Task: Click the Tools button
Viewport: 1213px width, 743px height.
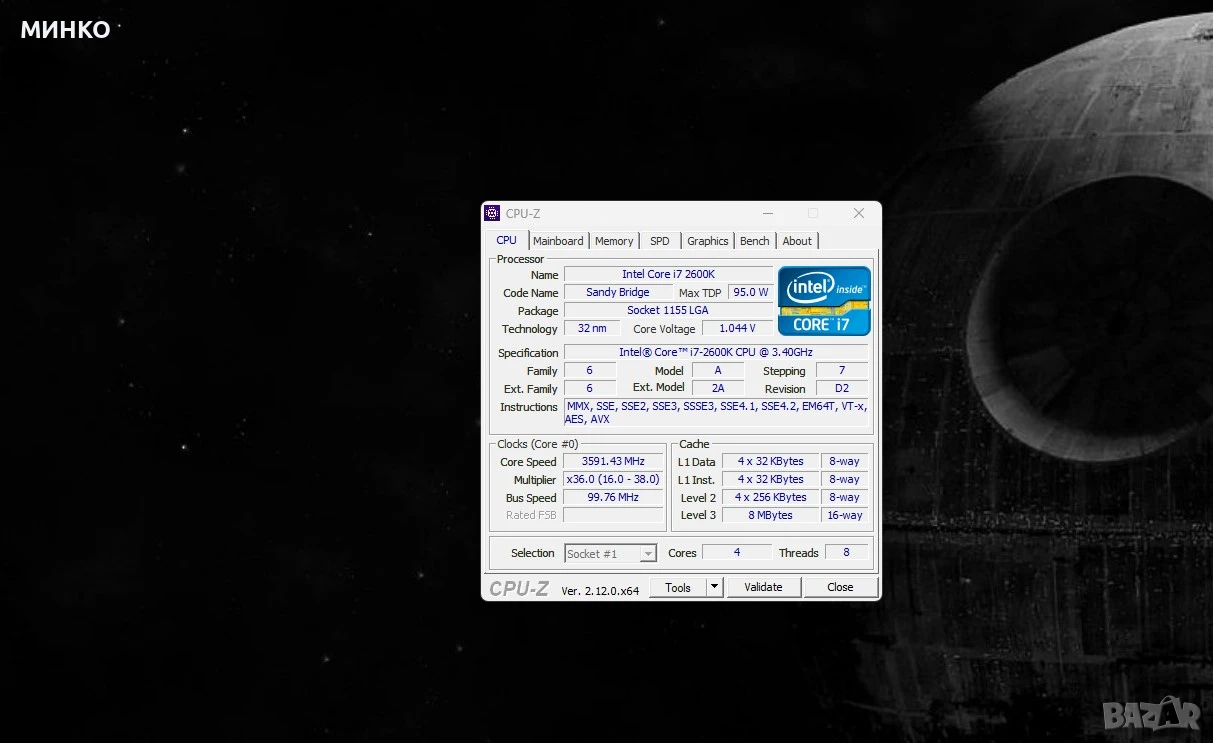Action: pos(678,587)
